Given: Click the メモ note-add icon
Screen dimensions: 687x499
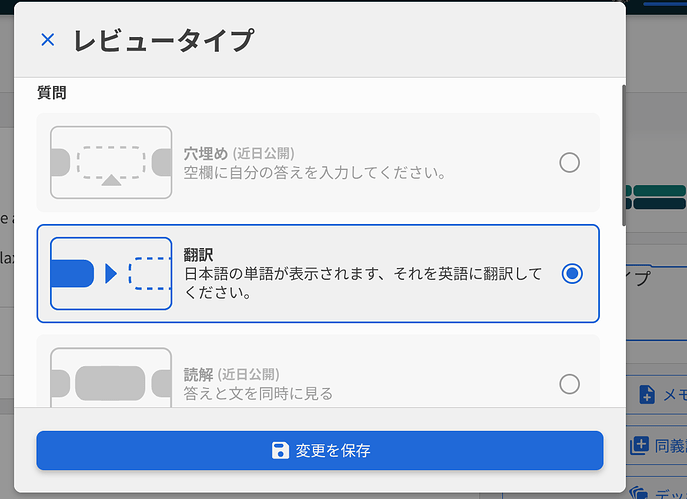Looking at the screenshot, I should click(x=646, y=394).
